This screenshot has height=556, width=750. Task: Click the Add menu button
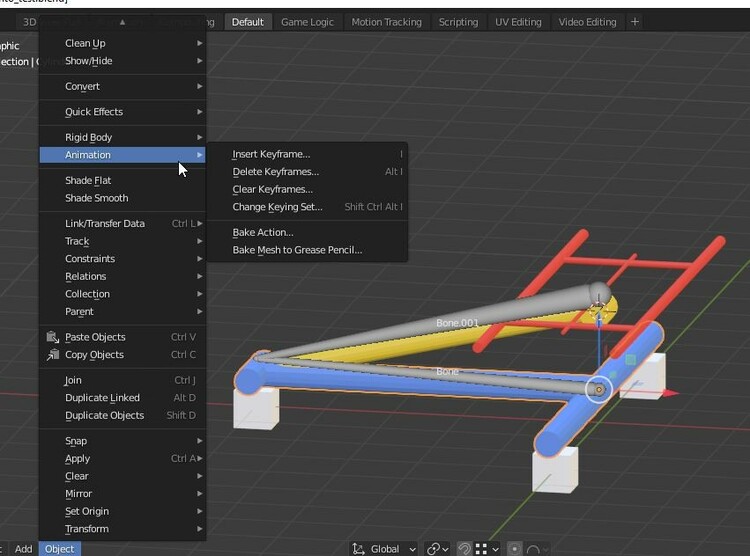pos(23,548)
